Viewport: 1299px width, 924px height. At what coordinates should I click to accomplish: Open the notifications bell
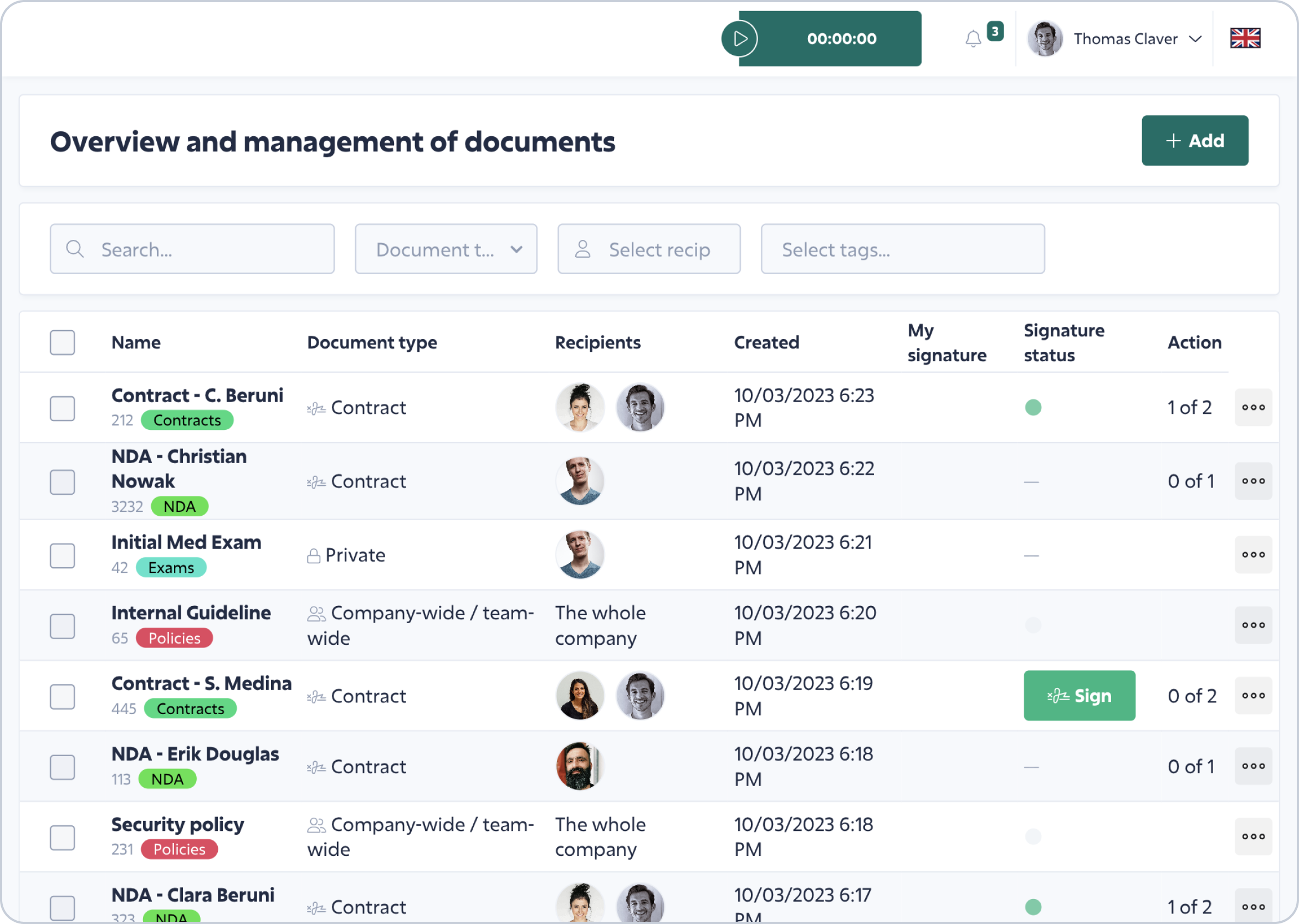(x=973, y=39)
